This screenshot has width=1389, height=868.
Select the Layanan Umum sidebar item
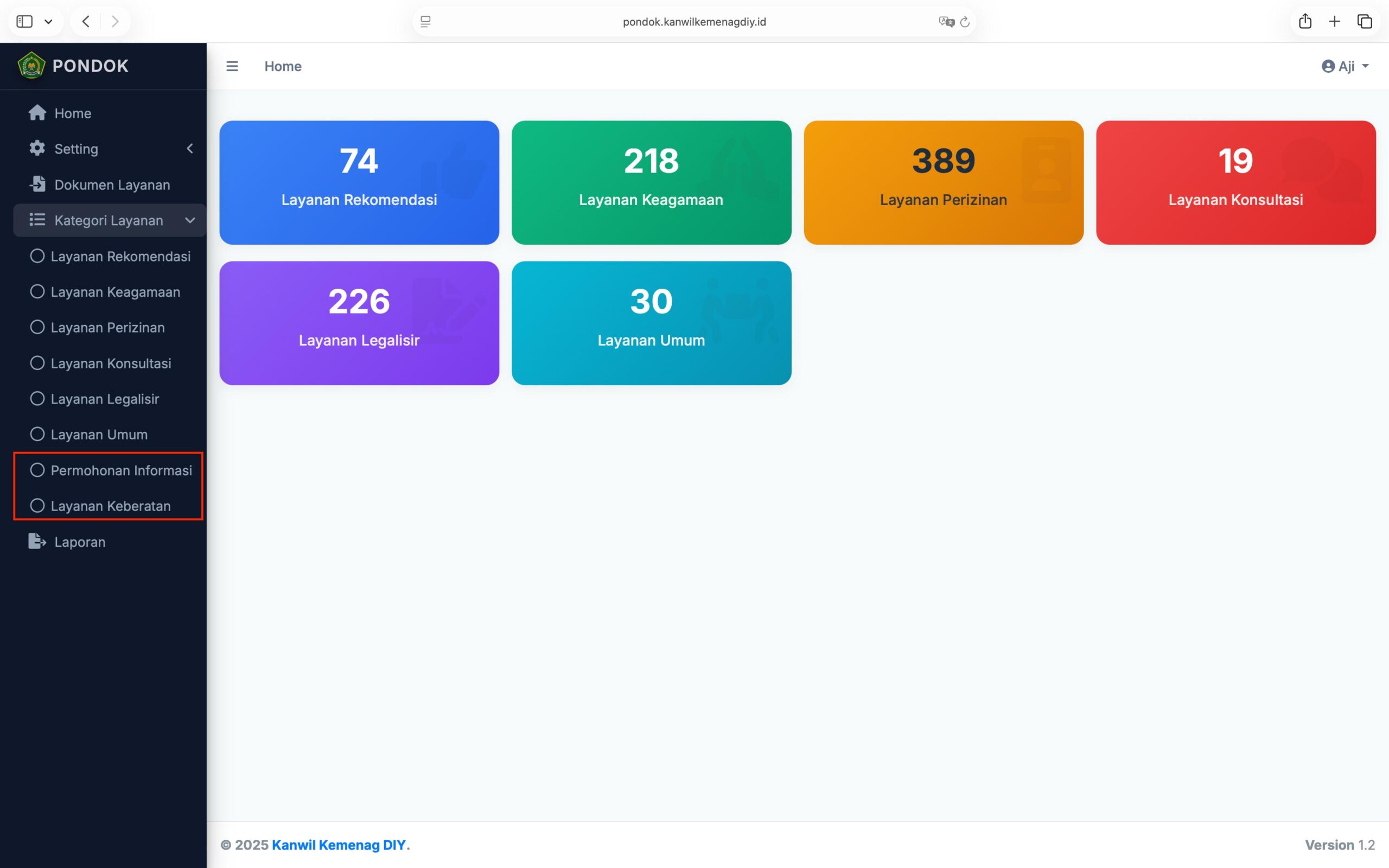point(110,435)
